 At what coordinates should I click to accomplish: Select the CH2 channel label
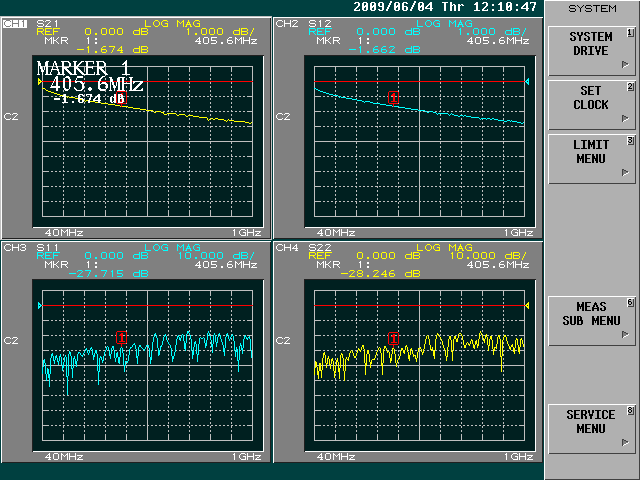(287, 24)
